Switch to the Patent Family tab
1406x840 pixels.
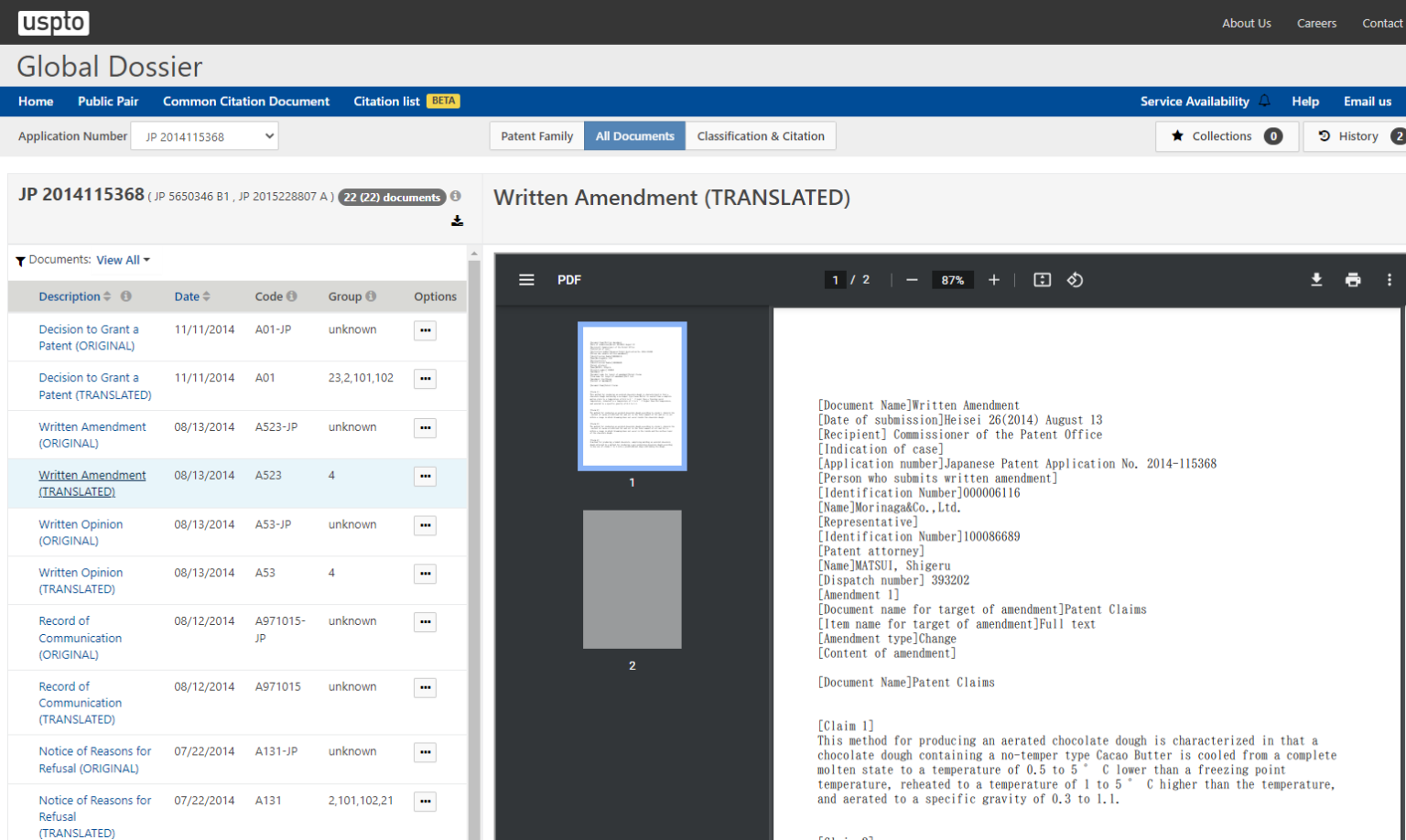point(536,136)
